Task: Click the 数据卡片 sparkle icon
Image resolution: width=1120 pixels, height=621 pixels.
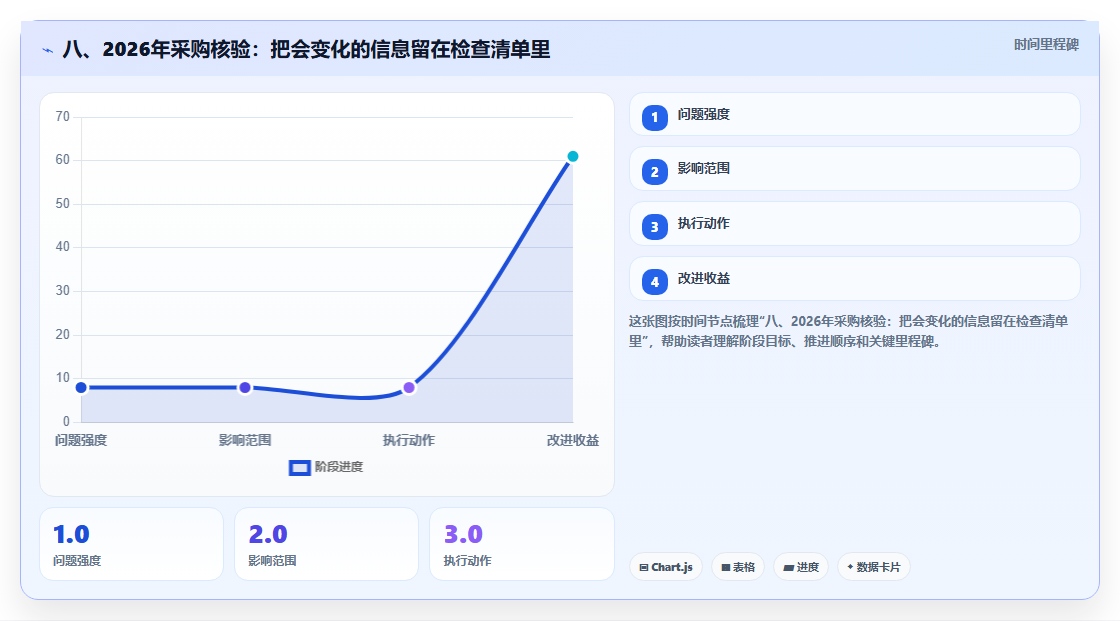Action: click(850, 567)
